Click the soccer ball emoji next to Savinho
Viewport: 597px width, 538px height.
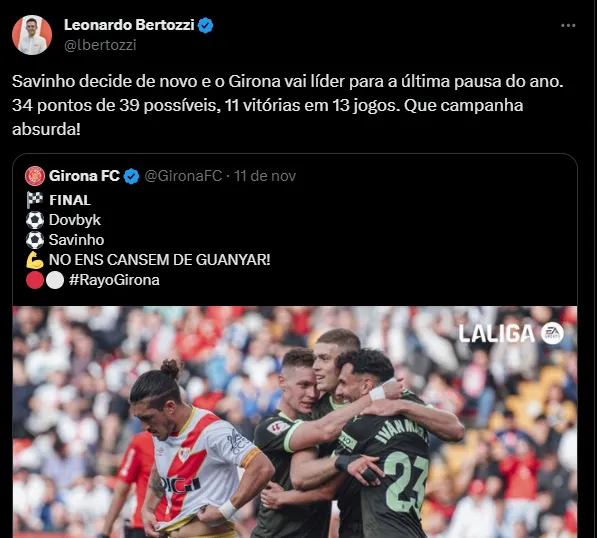35,240
